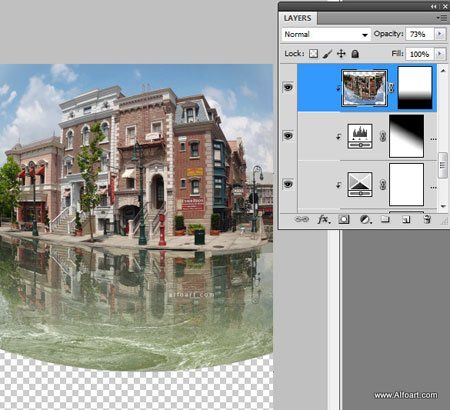450x410 pixels.
Task: Toggle visibility of the Levels adjustment layer
Action: (288, 136)
